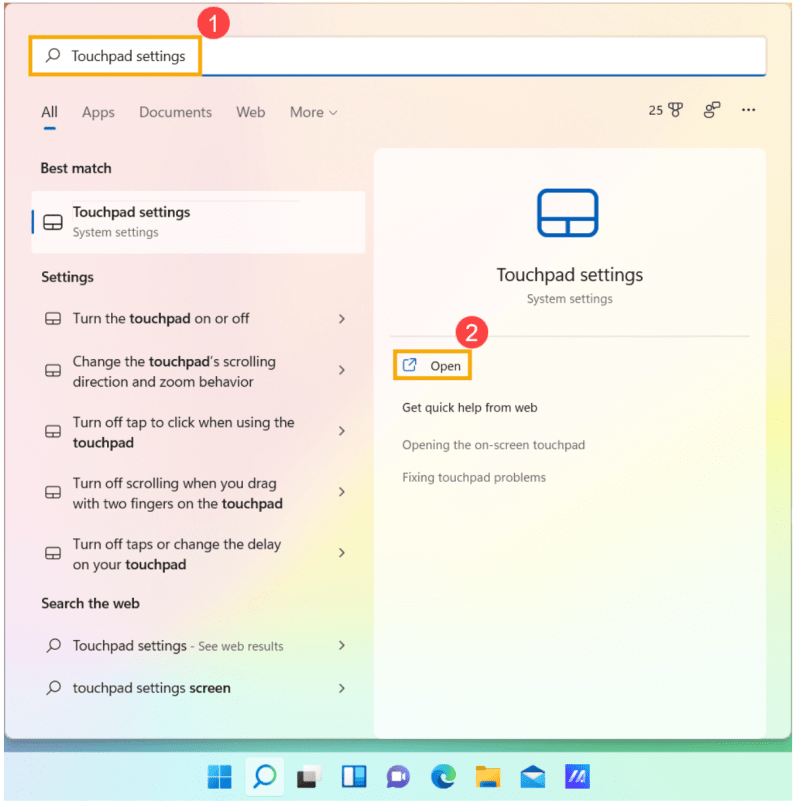
Task: Expand chevron for 'Touchpad settings - See web results'
Action: click(x=342, y=645)
